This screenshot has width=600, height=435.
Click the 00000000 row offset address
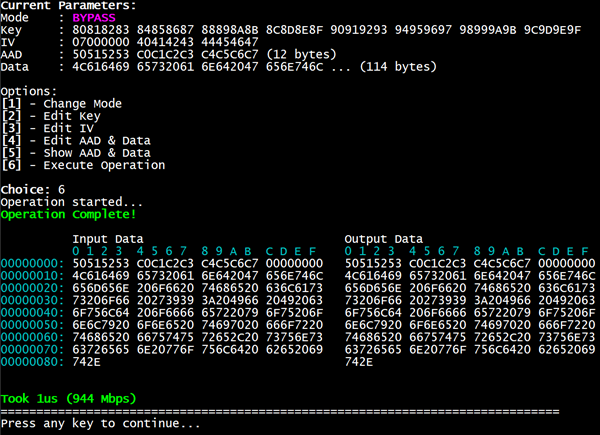[x=33, y=262]
